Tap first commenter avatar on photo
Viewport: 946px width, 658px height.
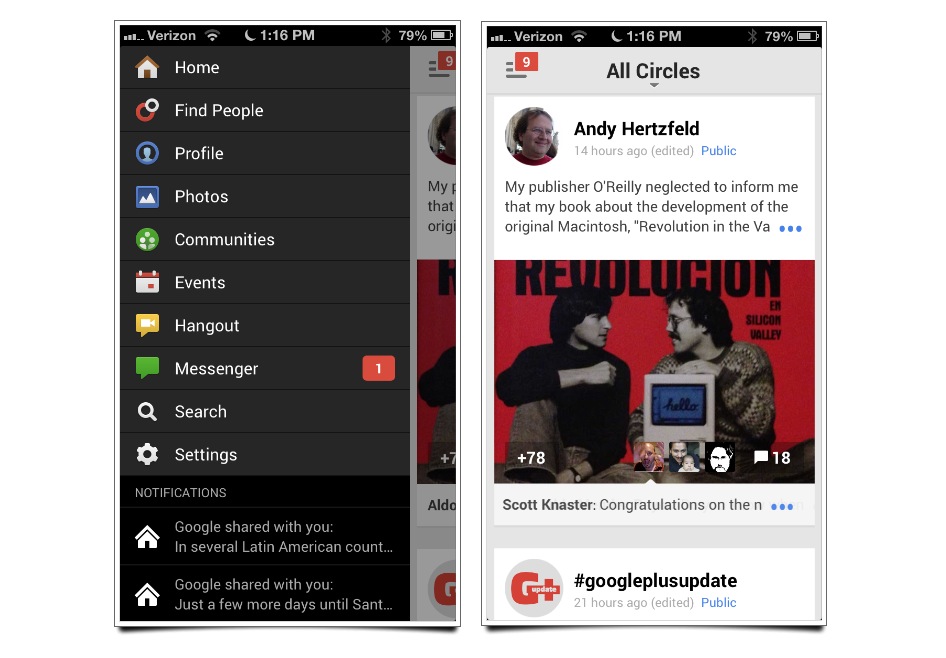[x=649, y=457]
